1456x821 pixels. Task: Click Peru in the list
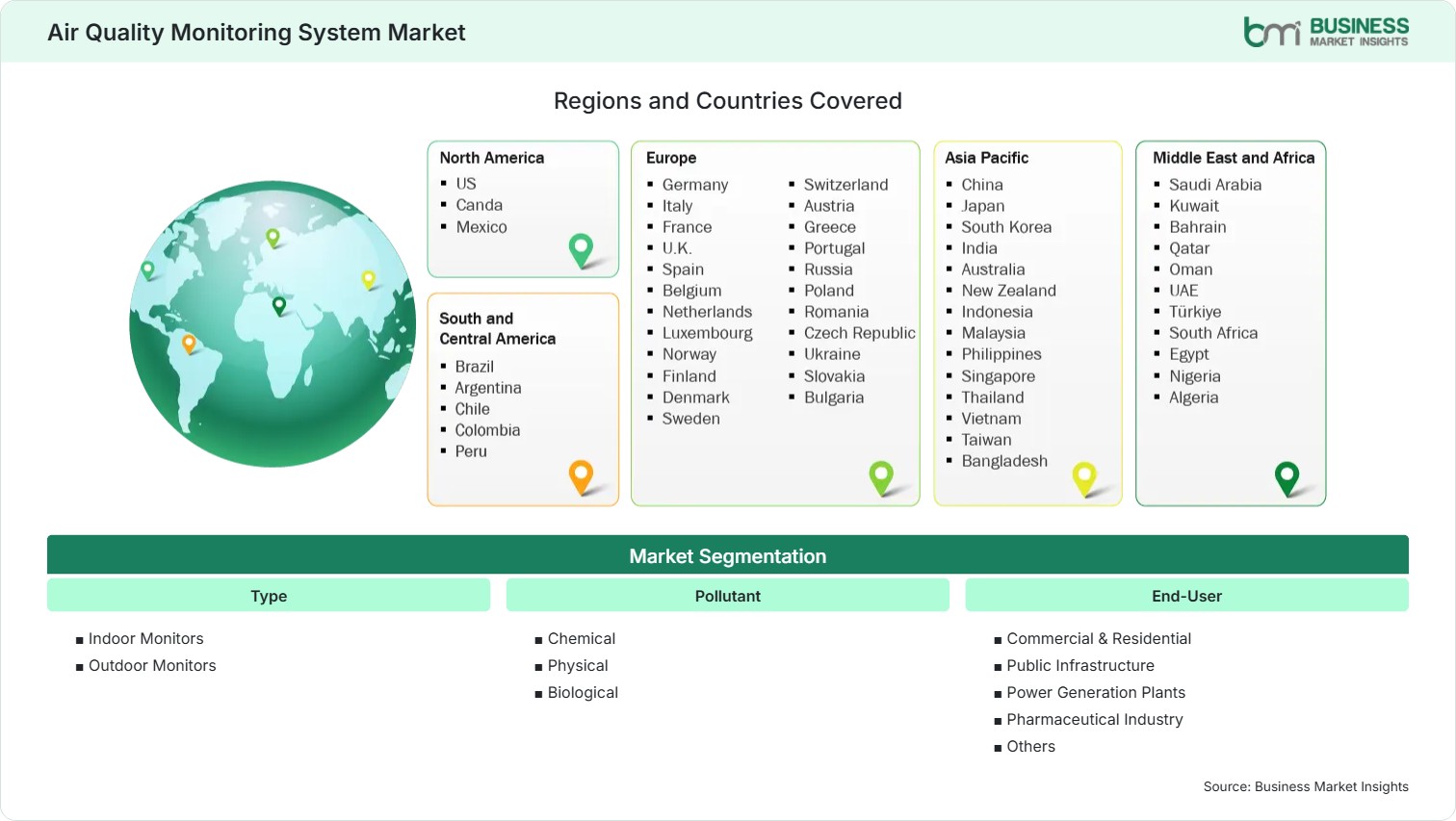(471, 451)
